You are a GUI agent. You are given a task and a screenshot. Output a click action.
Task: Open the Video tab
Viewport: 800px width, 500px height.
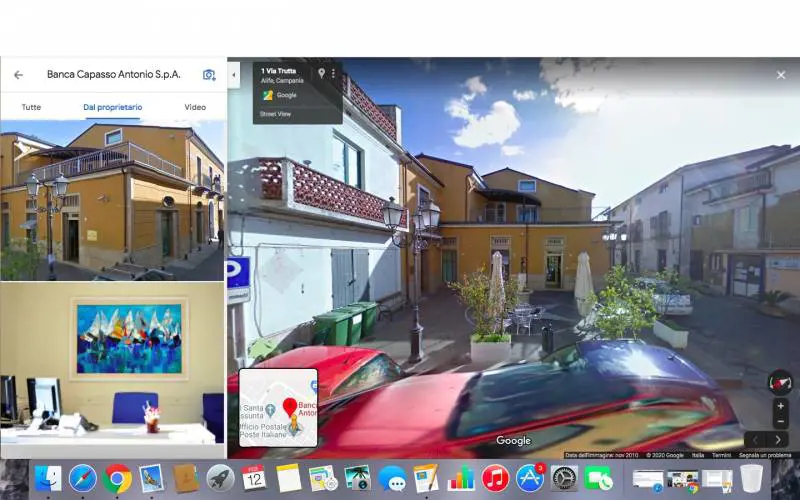pyautogui.click(x=195, y=107)
